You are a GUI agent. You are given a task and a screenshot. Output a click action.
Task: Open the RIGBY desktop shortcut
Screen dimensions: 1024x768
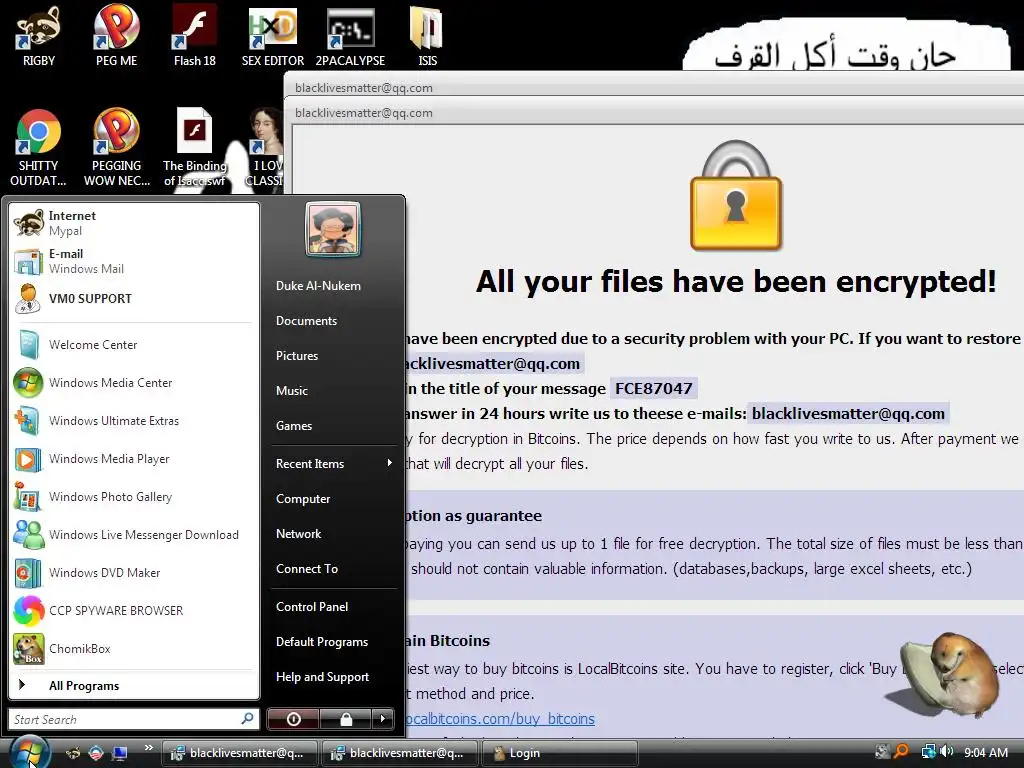pos(39,36)
